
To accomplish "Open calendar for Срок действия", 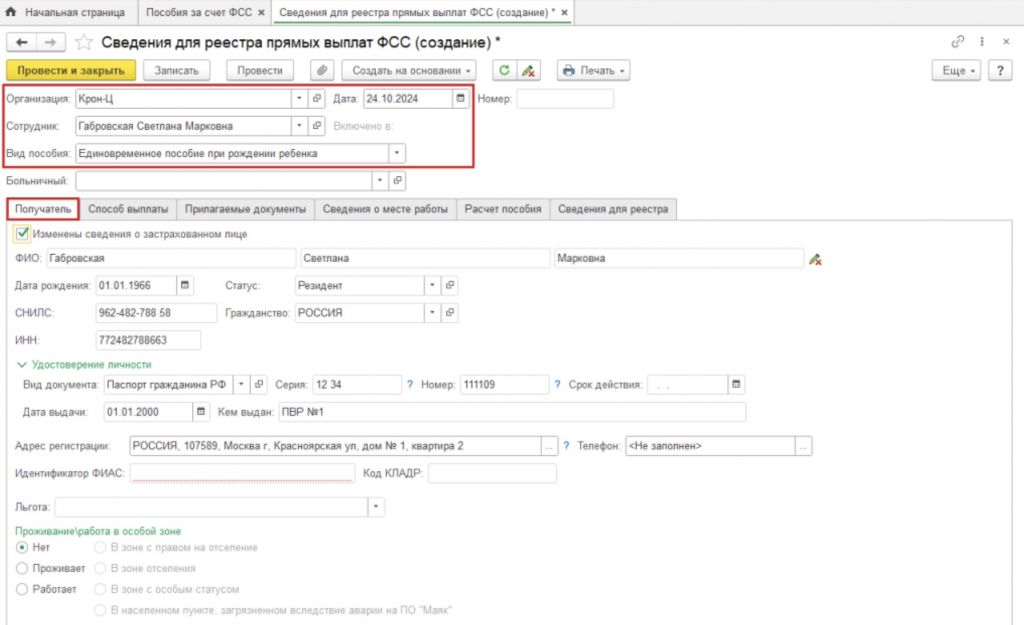I will click(x=736, y=385).
